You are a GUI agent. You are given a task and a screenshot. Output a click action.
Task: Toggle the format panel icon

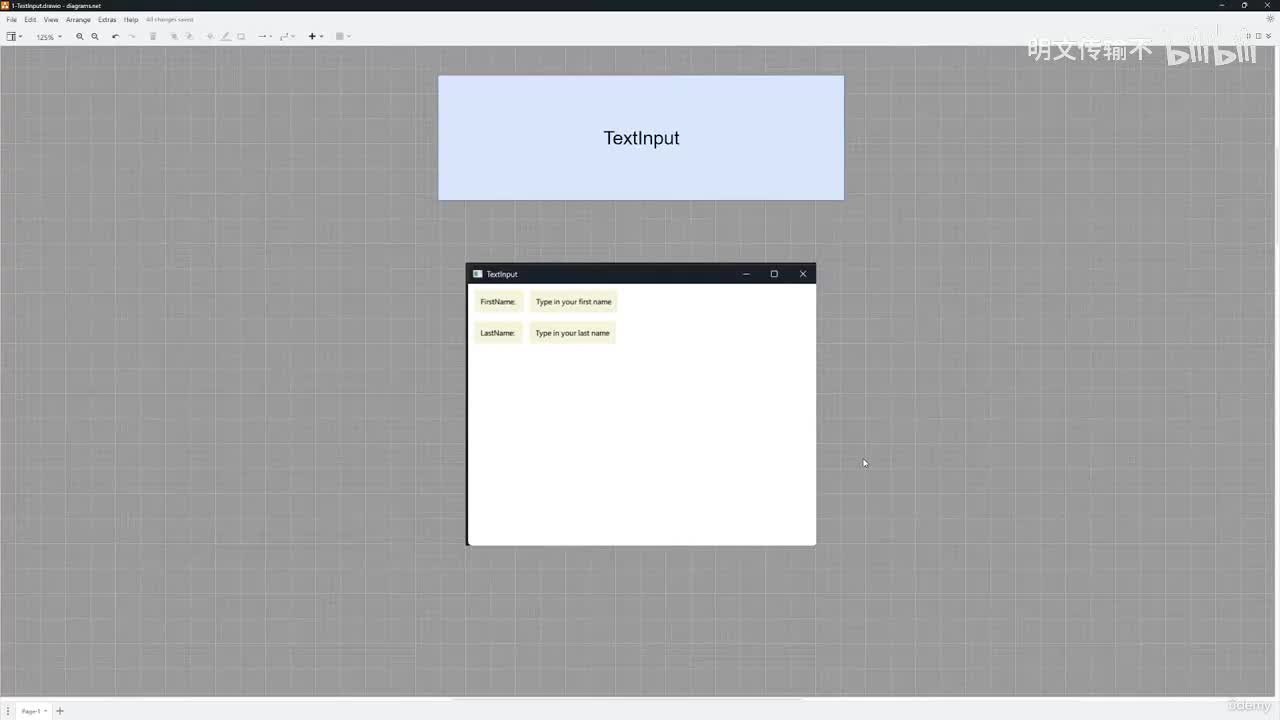tap(1258, 36)
